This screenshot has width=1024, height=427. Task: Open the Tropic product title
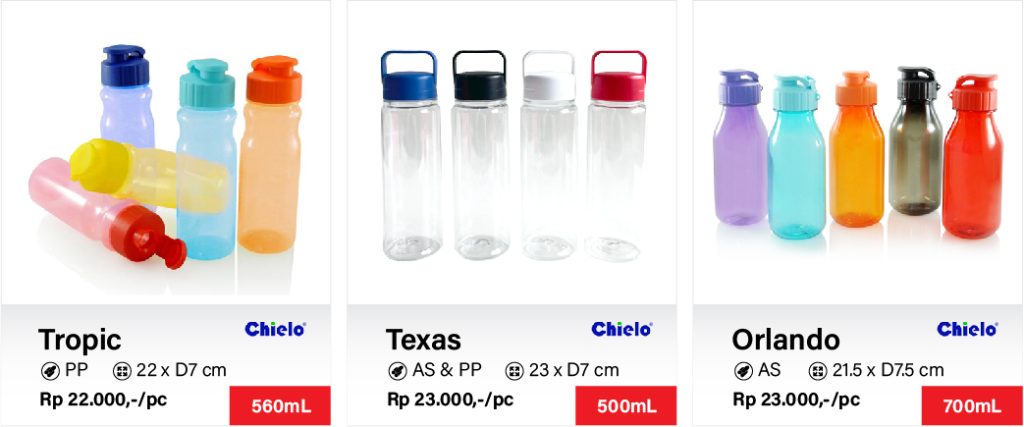80,339
